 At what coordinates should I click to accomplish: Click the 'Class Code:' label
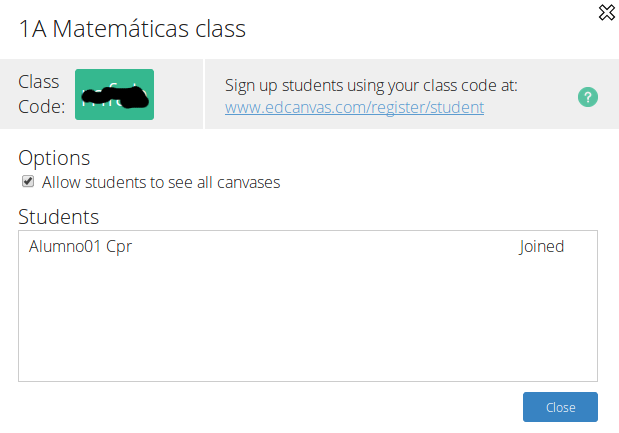pyautogui.click(x=41, y=94)
